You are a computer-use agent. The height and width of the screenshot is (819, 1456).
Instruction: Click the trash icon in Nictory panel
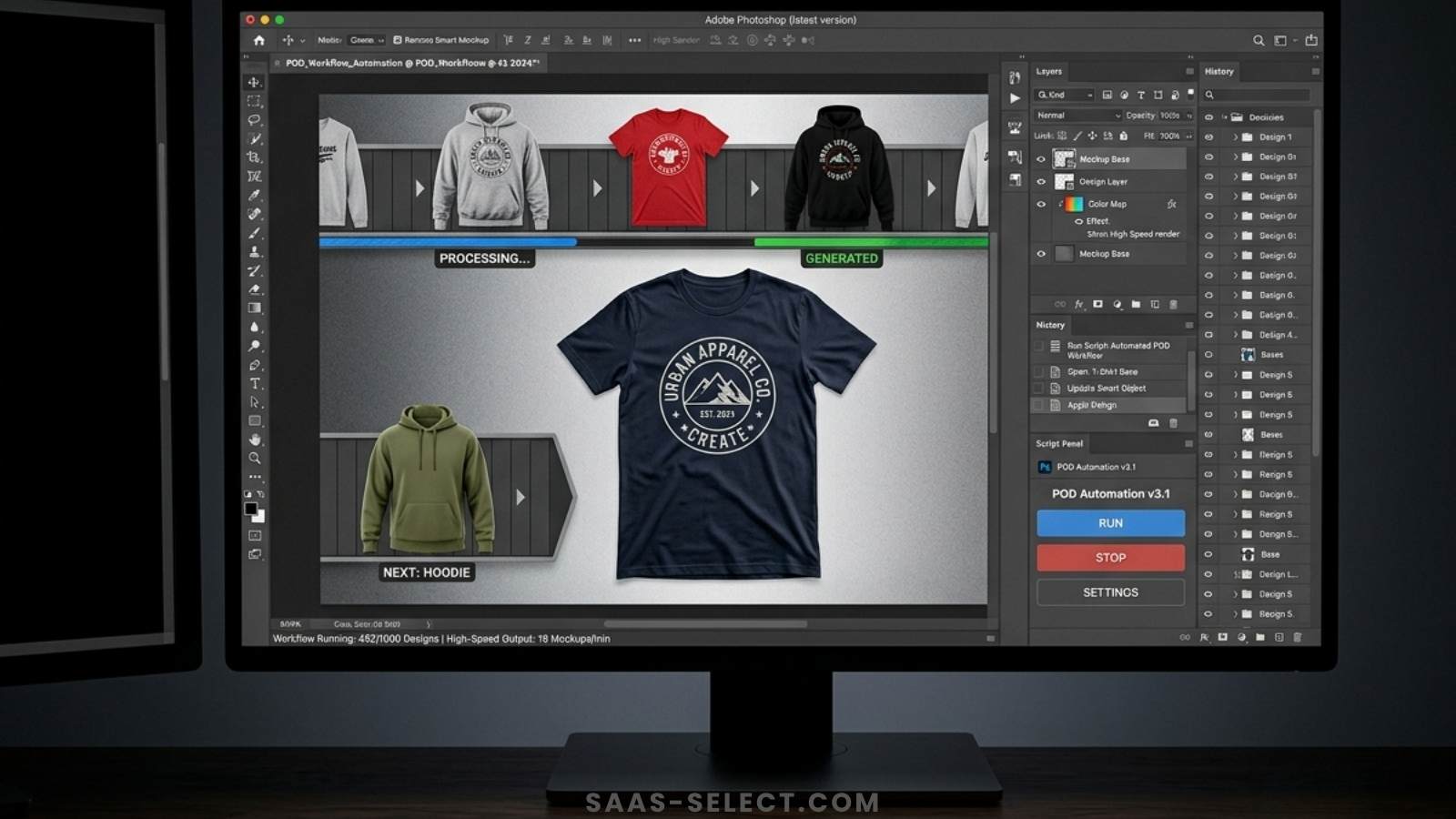(x=1173, y=423)
